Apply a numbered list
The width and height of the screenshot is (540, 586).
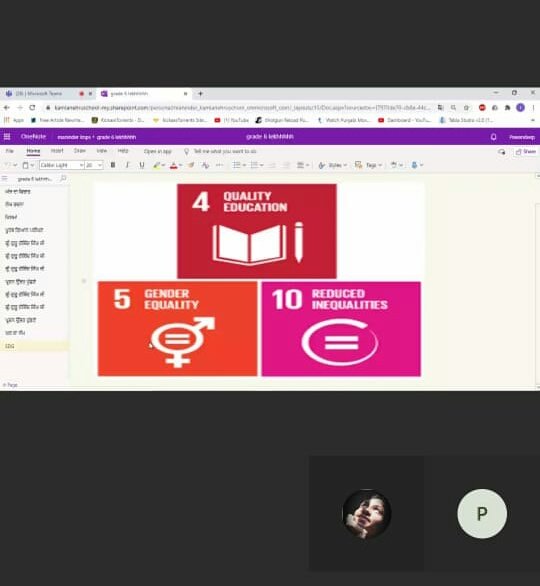(x=254, y=165)
